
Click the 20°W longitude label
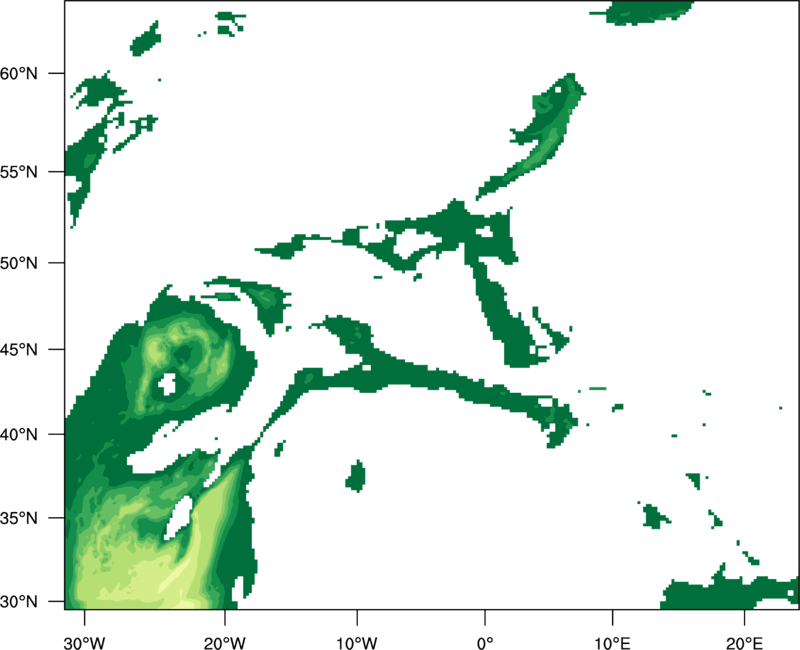coord(225,643)
